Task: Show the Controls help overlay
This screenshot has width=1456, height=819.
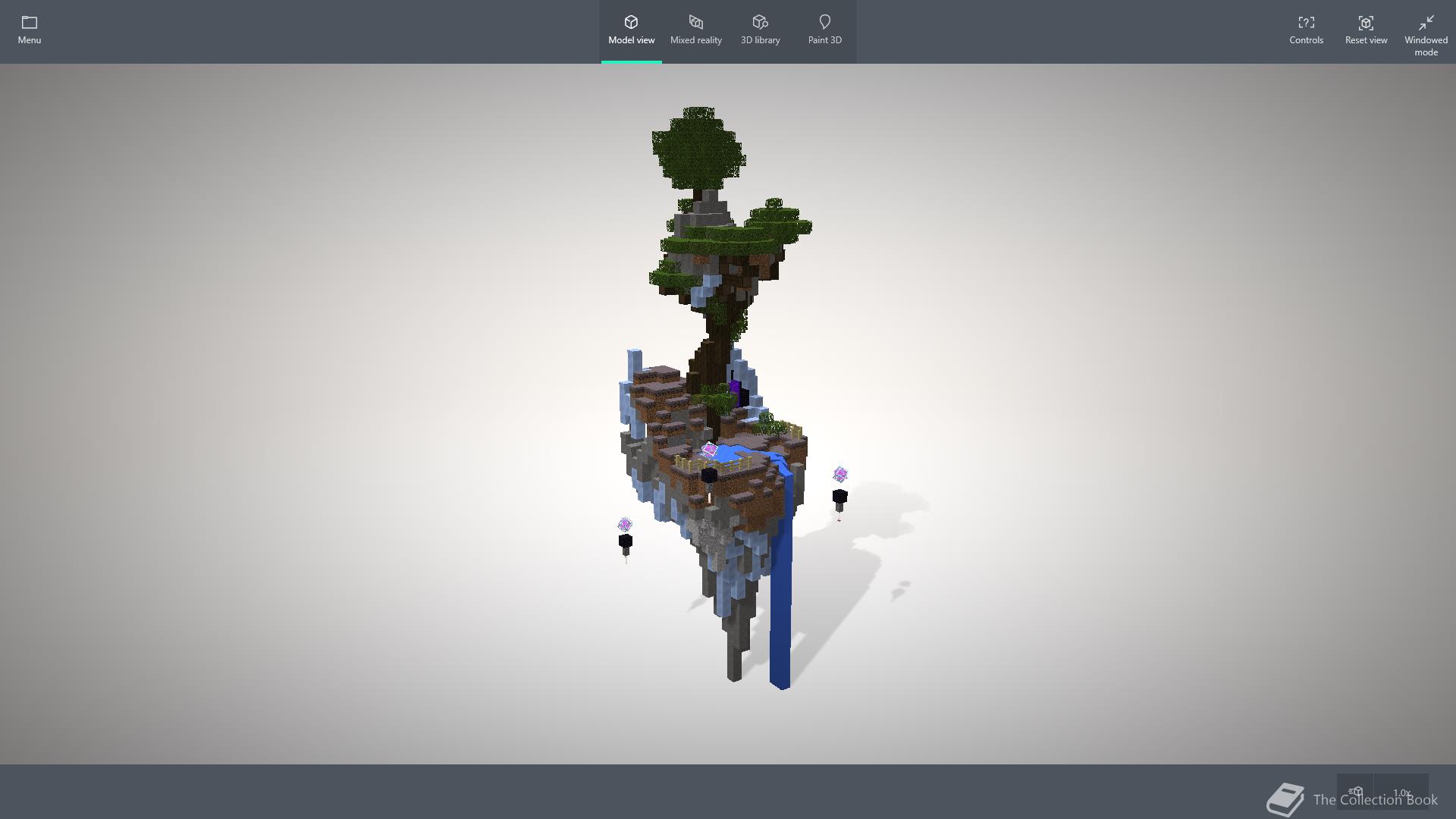Action: 1306,31
